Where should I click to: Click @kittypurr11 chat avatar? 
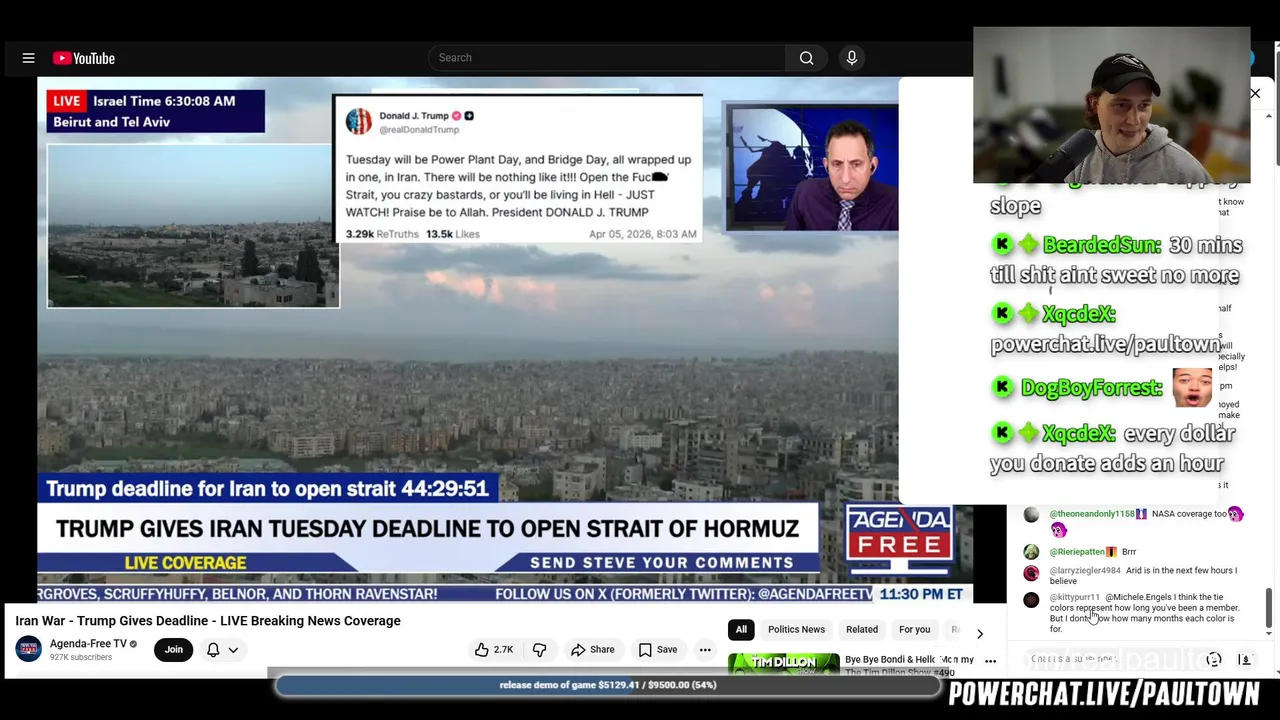point(1031,600)
